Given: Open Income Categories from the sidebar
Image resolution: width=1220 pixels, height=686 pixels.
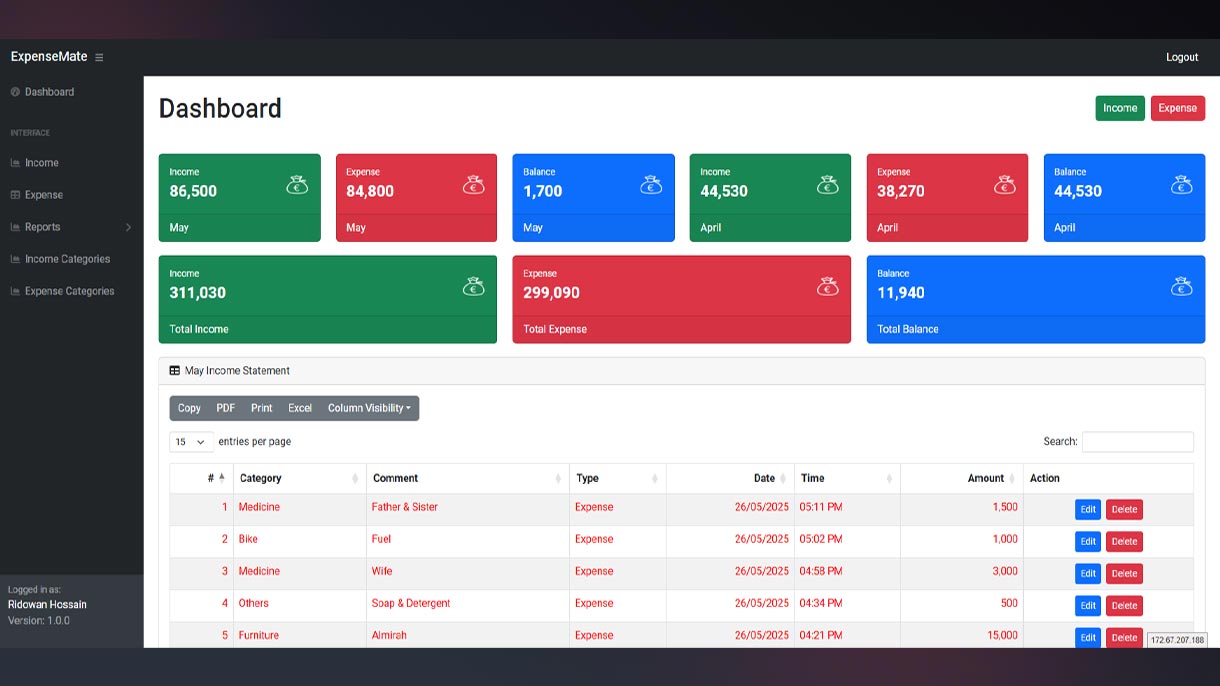Looking at the screenshot, I should coord(67,259).
